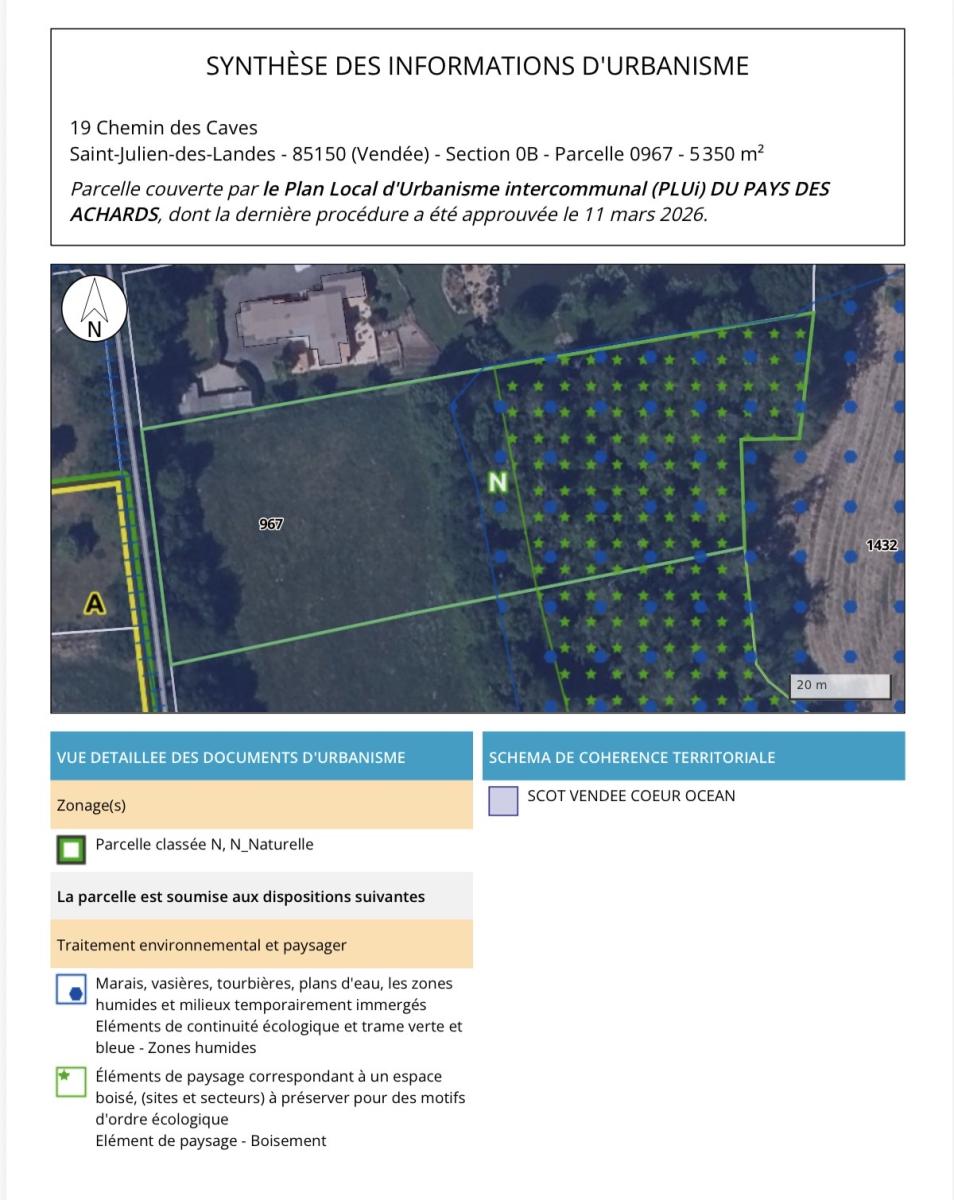Click the green N zone legend icon
The width and height of the screenshot is (954, 1200).
(70, 850)
